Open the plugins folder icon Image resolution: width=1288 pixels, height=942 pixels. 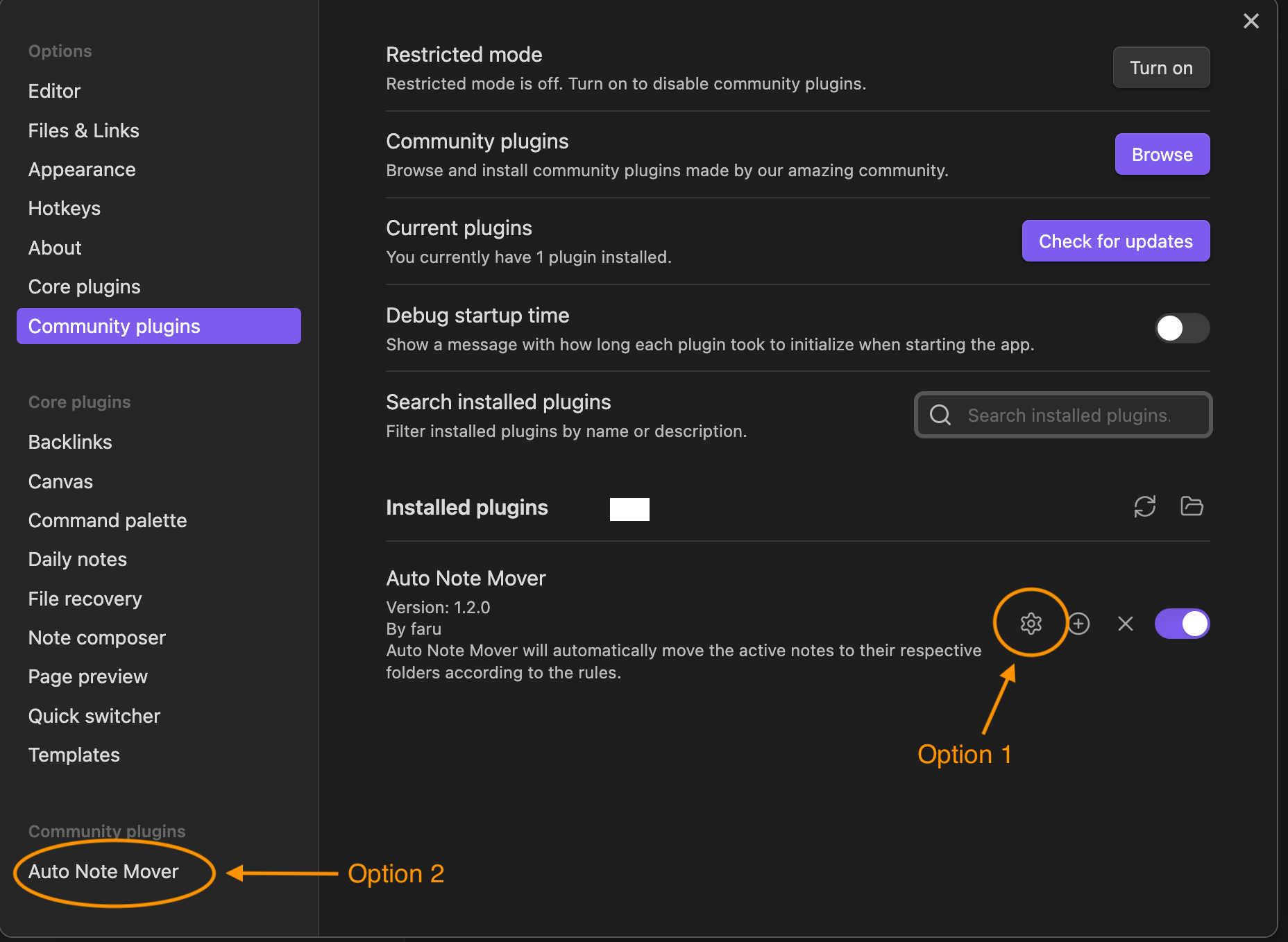point(1192,506)
